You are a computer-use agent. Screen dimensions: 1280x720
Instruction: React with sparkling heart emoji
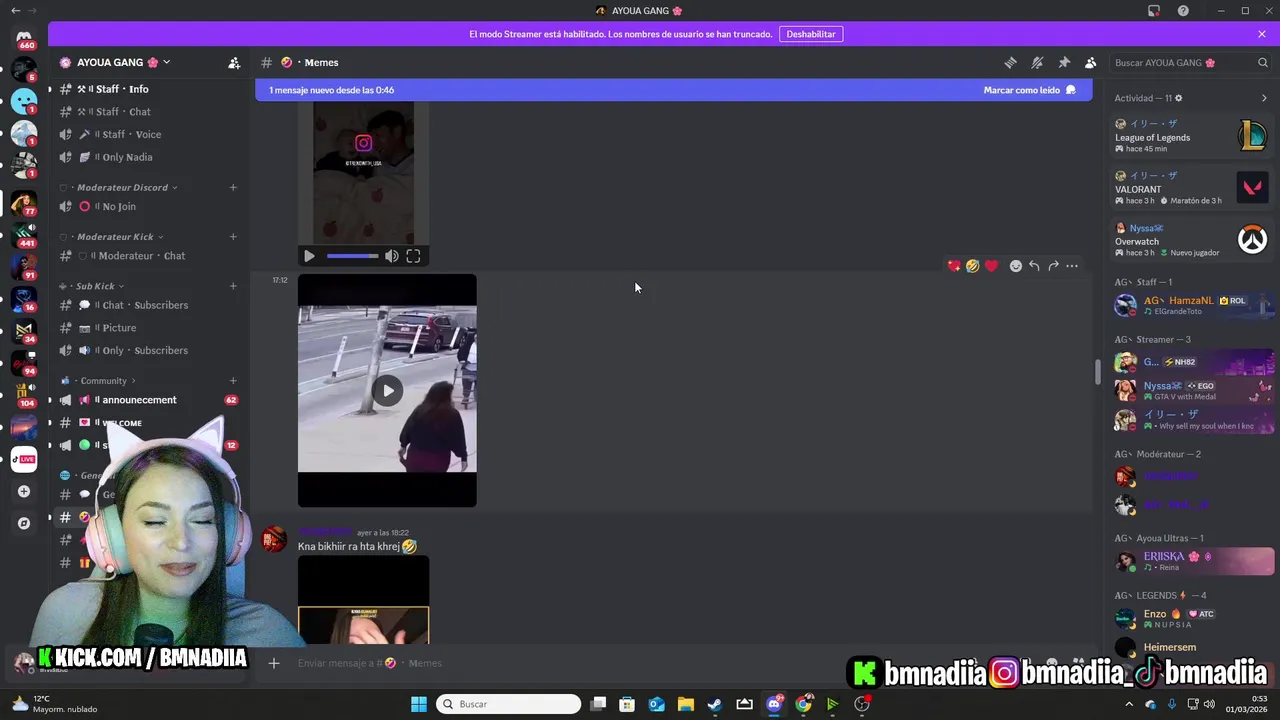(x=954, y=266)
